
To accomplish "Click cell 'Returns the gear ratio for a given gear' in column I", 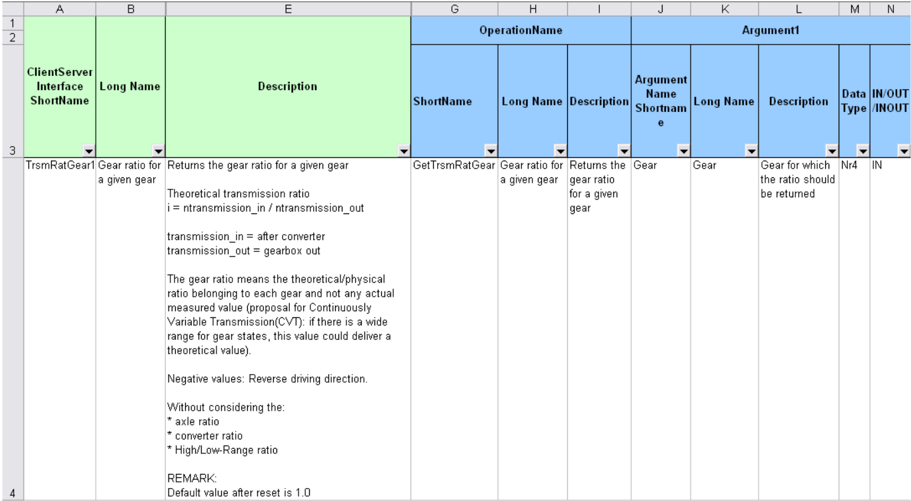I will tap(599, 329).
